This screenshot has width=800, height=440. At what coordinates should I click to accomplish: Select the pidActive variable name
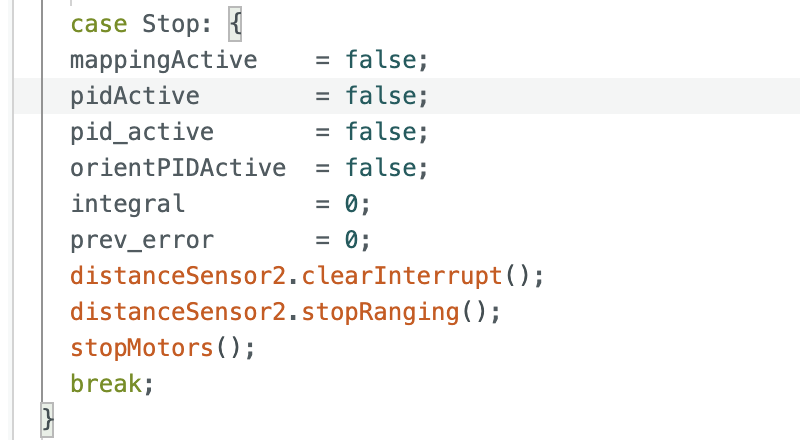pyautogui.click(x=135, y=96)
